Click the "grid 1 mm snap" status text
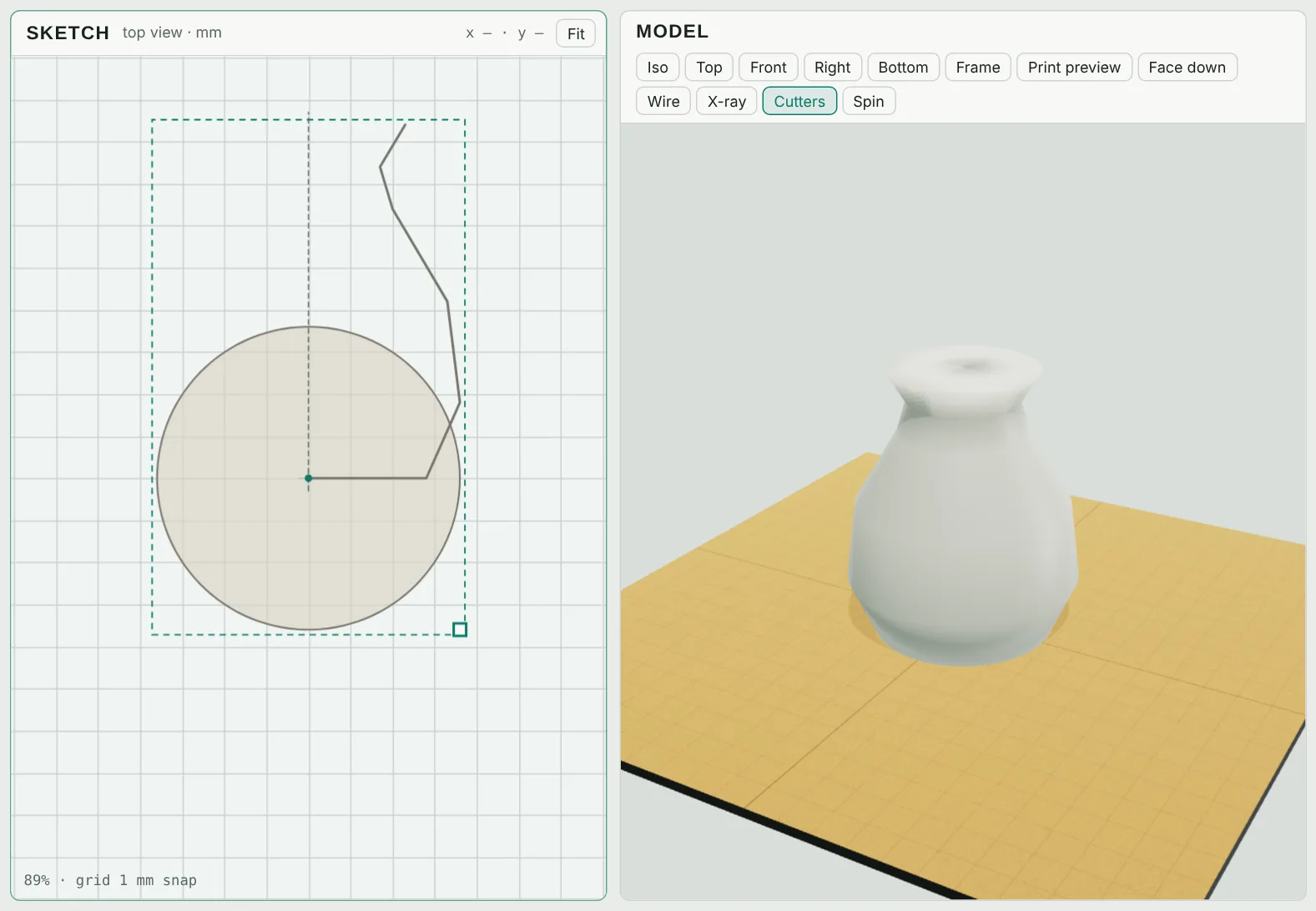1316x911 pixels. (x=136, y=880)
